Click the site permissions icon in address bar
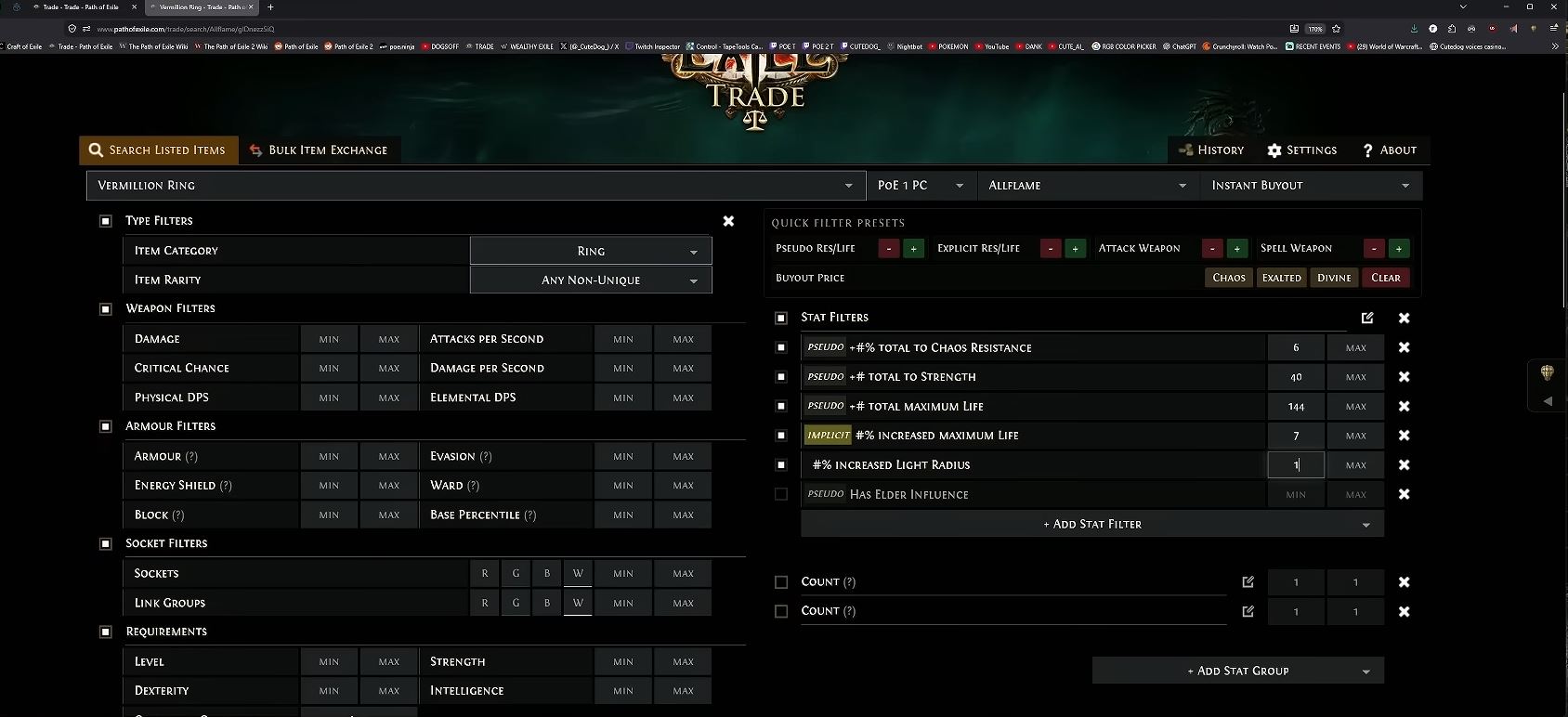 [x=86, y=29]
